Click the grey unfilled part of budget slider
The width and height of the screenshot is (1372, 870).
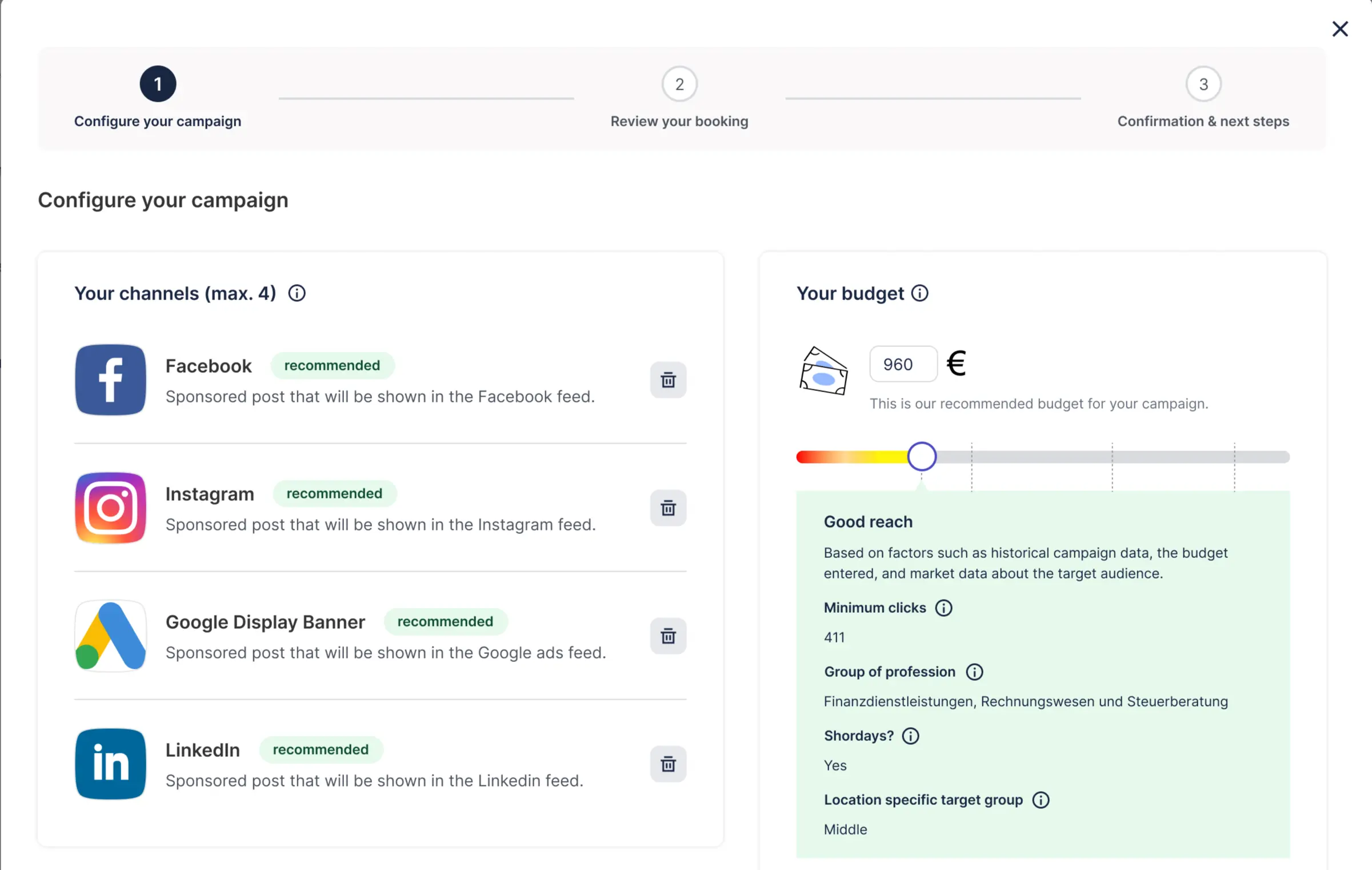[x=1113, y=457]
